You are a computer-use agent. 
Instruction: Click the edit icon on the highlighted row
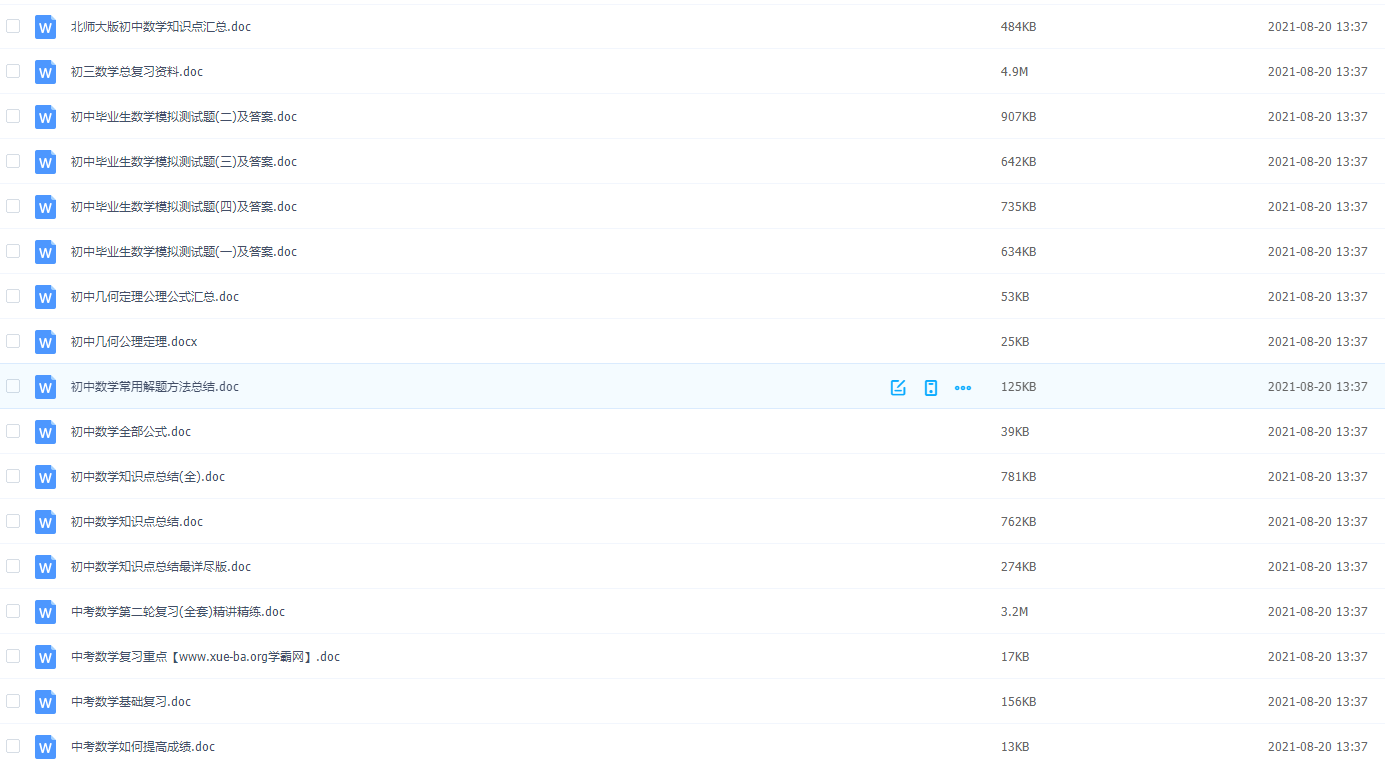[898, 387]
